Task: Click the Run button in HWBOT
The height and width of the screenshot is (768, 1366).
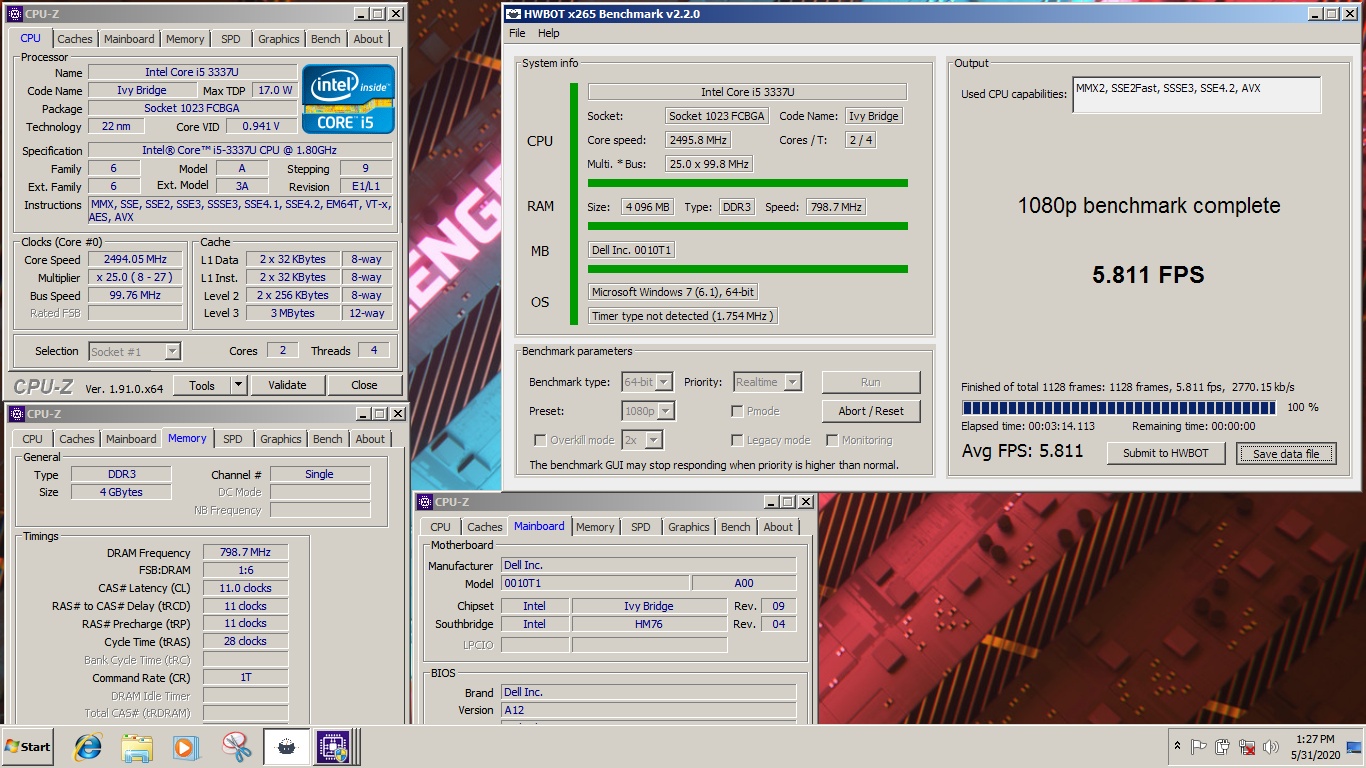Action: 871,382
